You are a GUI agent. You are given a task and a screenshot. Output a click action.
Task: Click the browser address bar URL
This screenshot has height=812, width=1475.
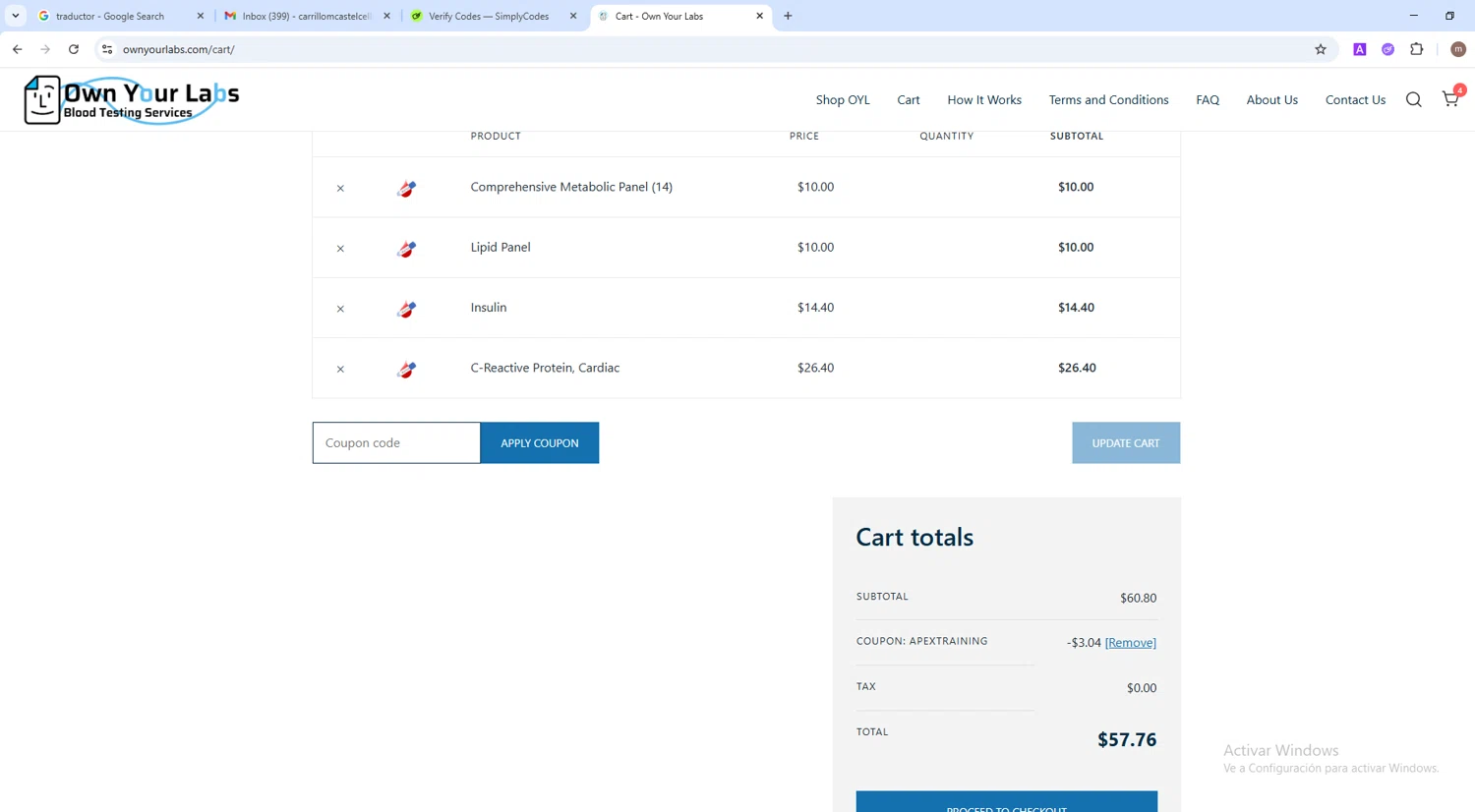pos(178,49)
